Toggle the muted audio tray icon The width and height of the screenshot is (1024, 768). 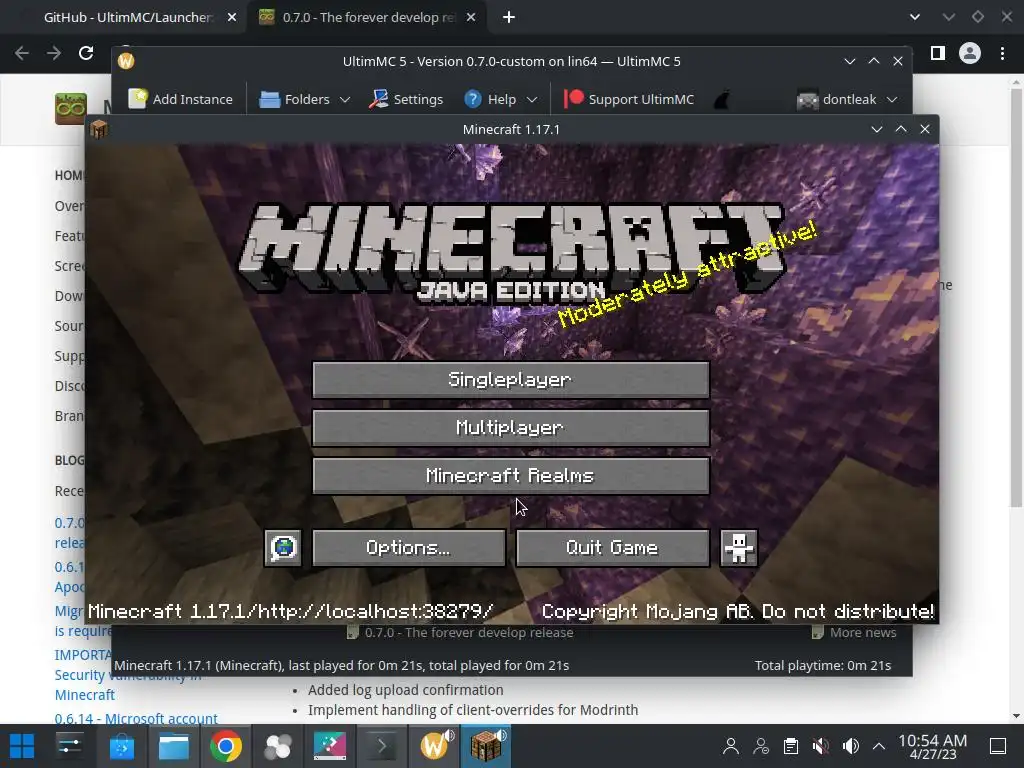tap(821, 746)
